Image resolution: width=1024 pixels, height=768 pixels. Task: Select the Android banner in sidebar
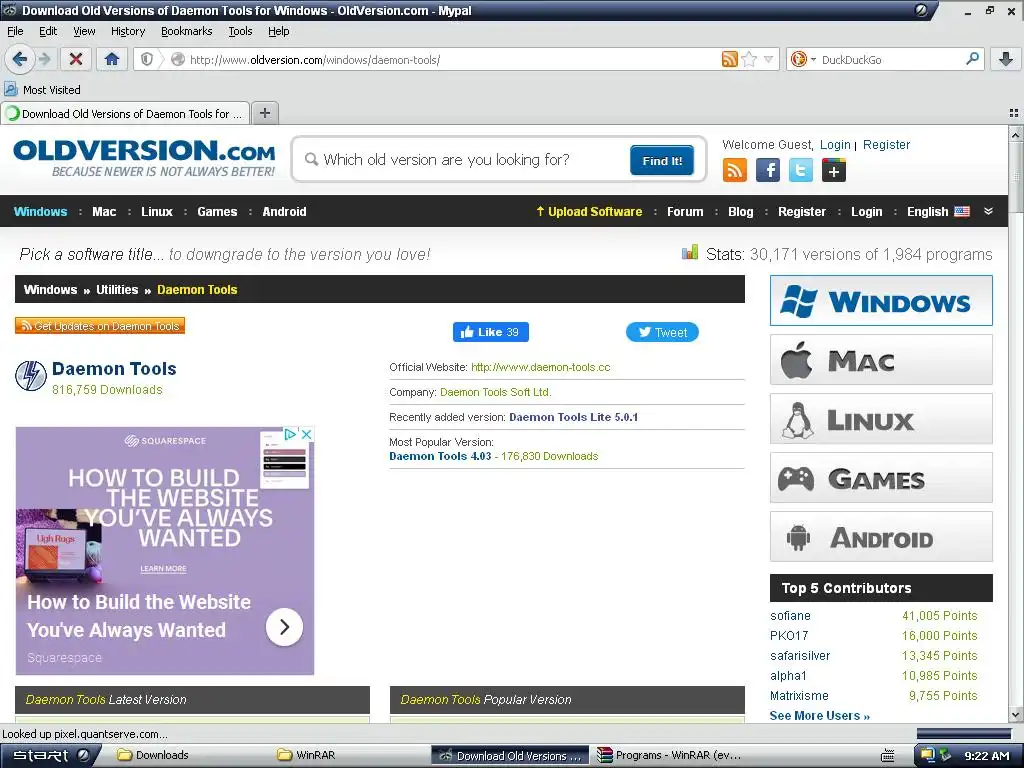[881, 537]
